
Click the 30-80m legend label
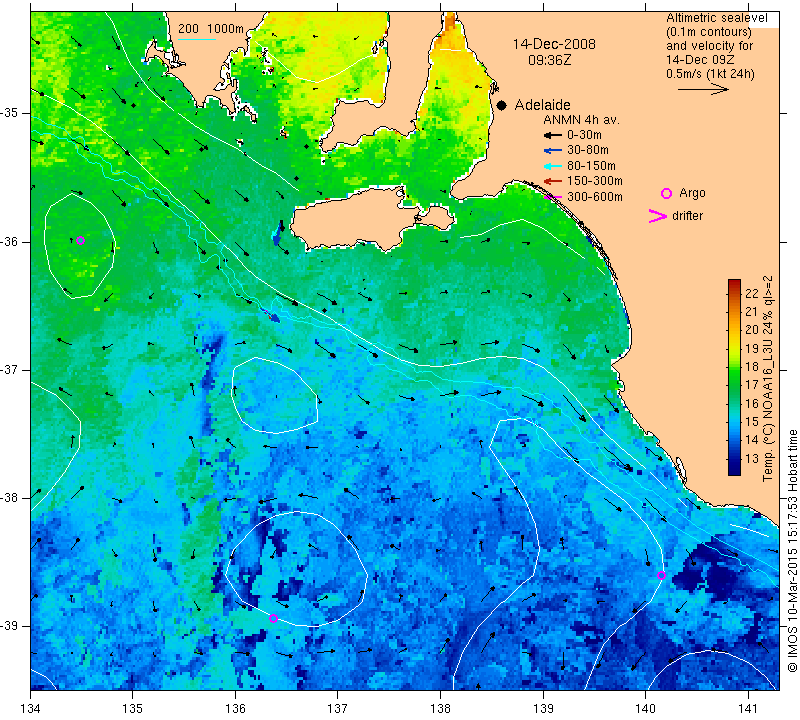(588, 151)
